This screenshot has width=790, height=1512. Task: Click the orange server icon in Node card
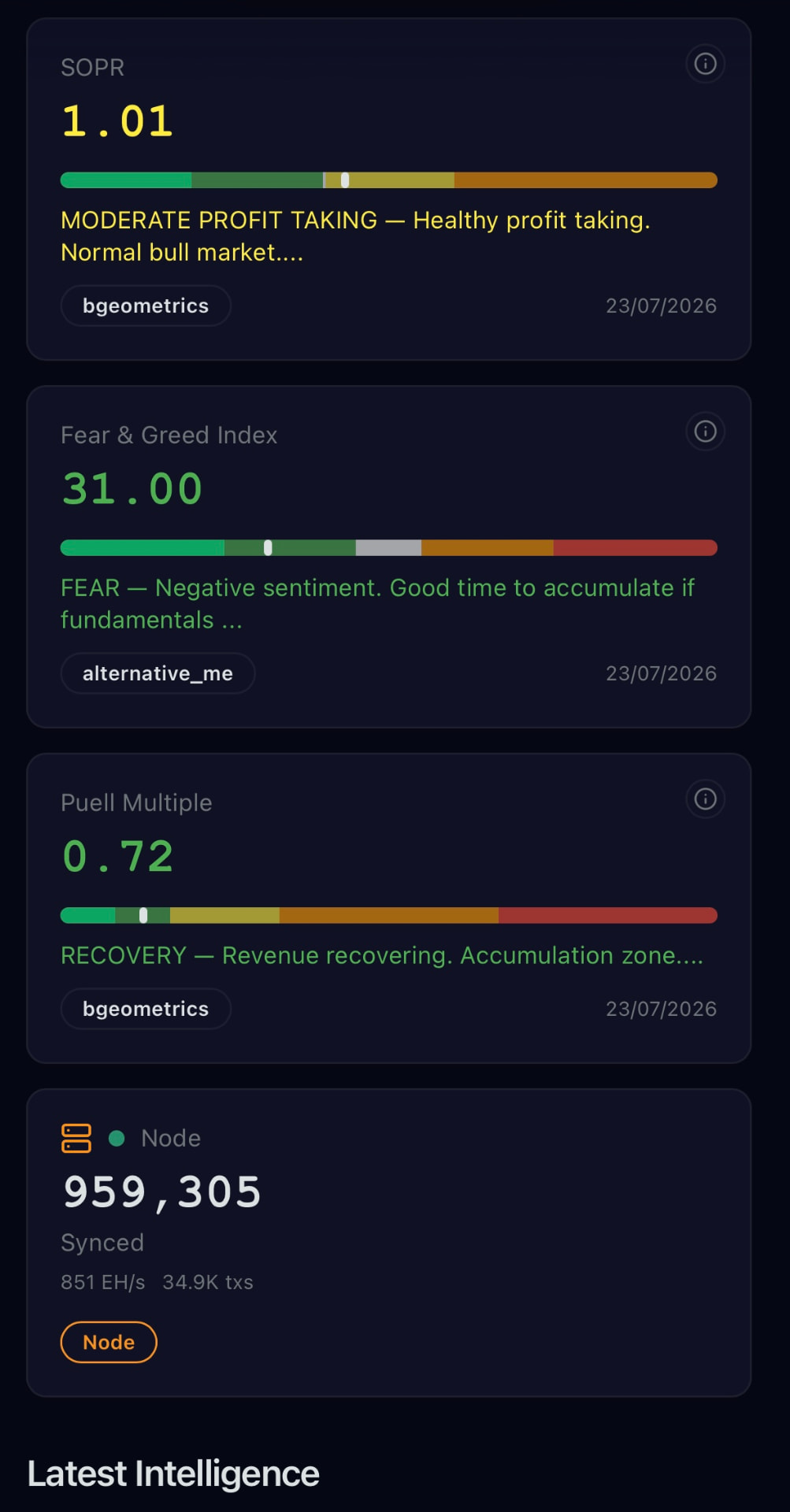click(76, 1138)
